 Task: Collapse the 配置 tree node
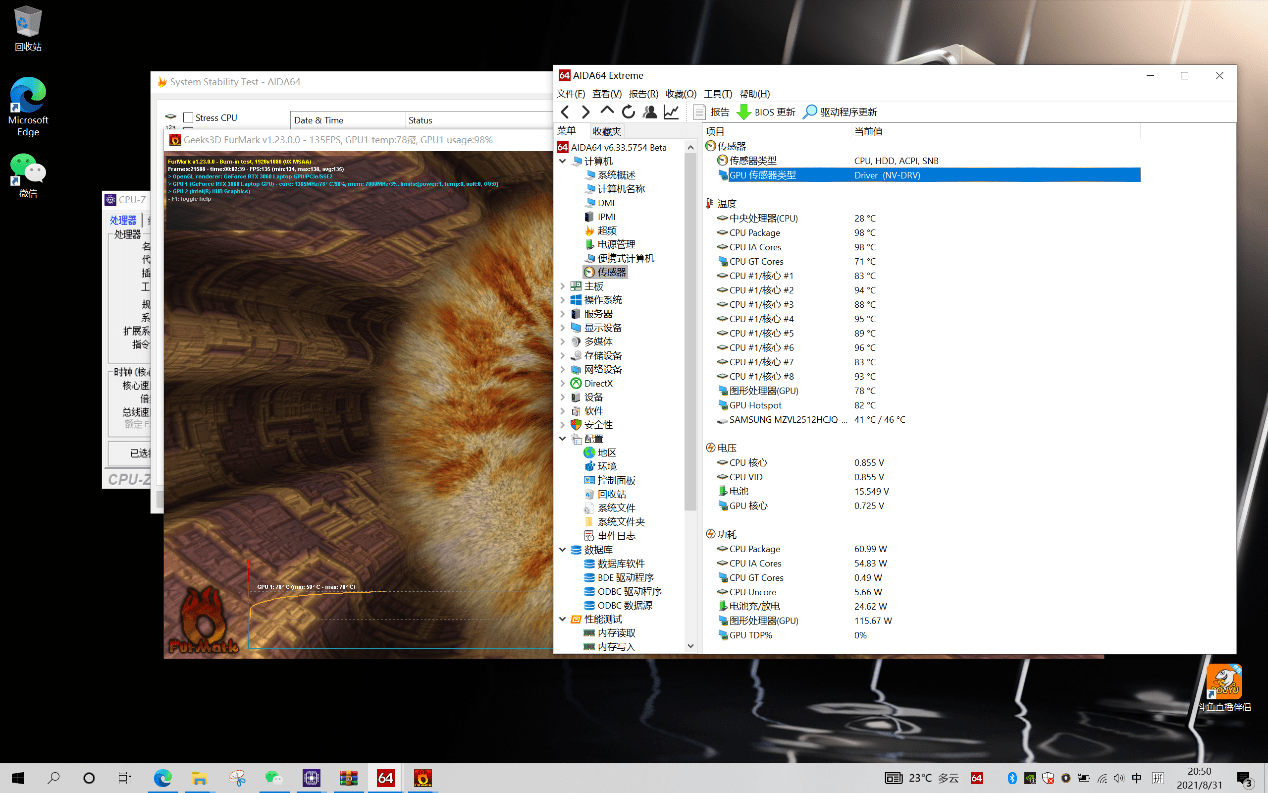(562, 439)
